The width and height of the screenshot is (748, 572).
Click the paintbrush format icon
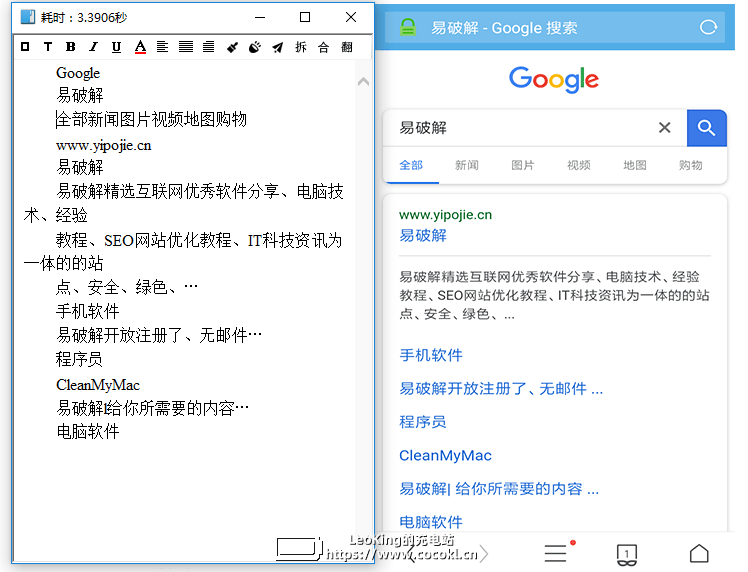(232, 47)
